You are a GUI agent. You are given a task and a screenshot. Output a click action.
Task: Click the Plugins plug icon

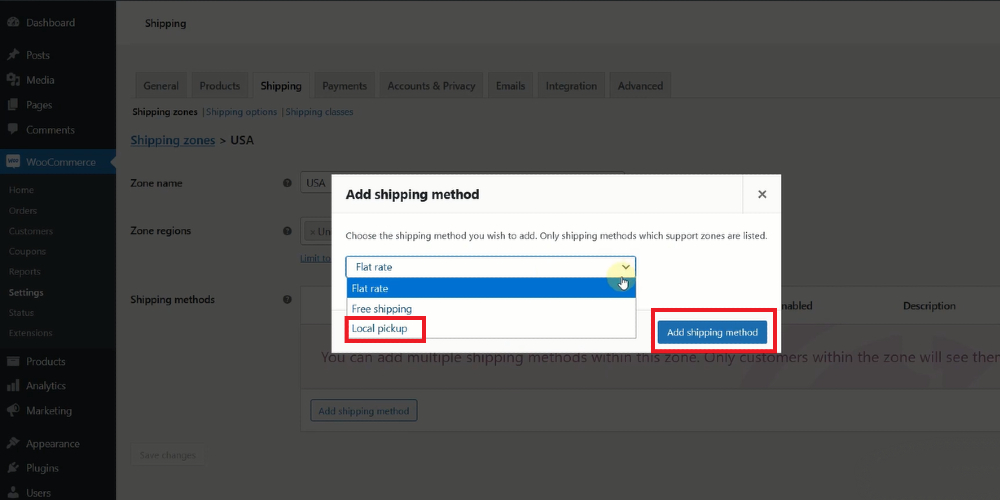tap(13, 468)
